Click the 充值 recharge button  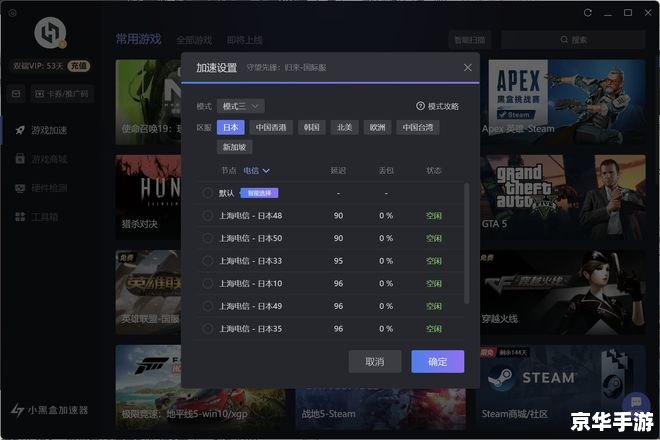pos(79,66)
